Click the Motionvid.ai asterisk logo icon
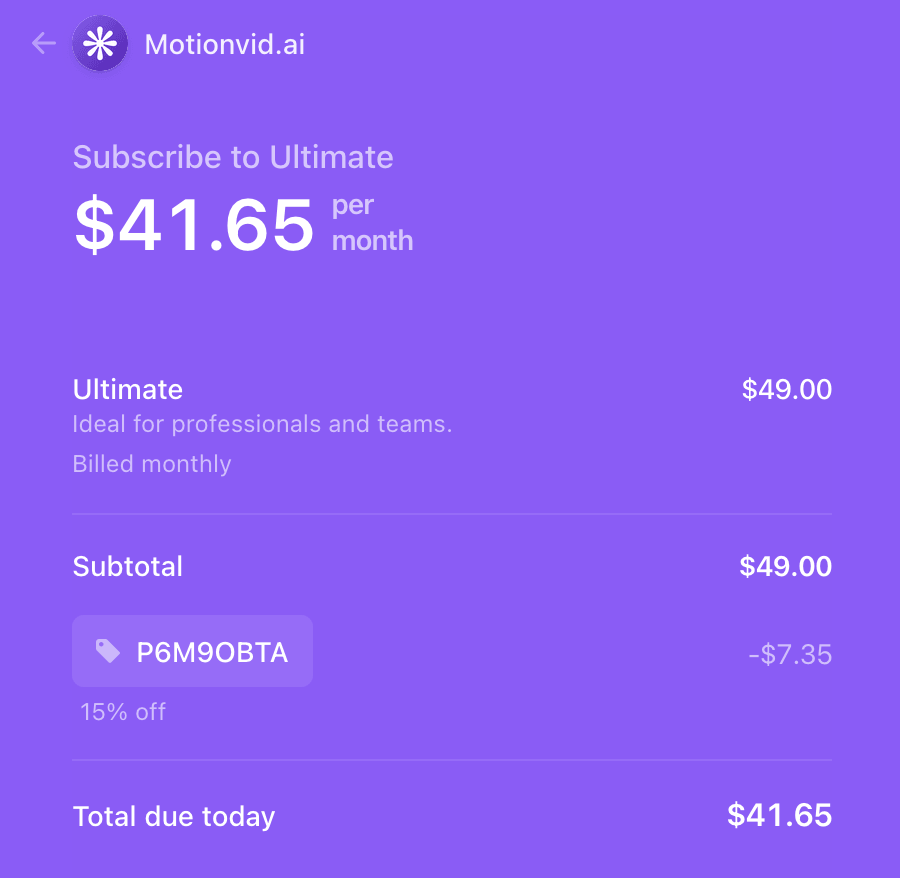Image resolution: width=900 pixels, height=878 pixels. pyautogui.click(x=100, y=44)
